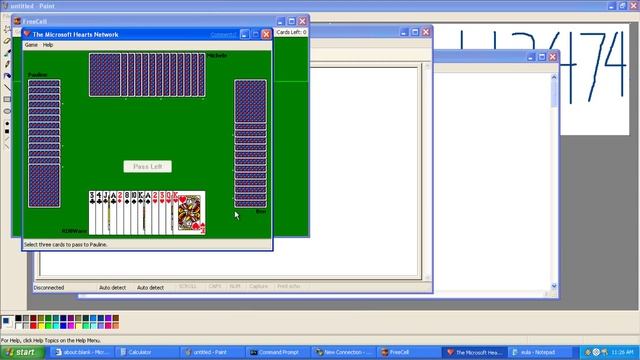Pick the brown color swatch
Viewport: 640px width, 360px height.
pos(116,318)
